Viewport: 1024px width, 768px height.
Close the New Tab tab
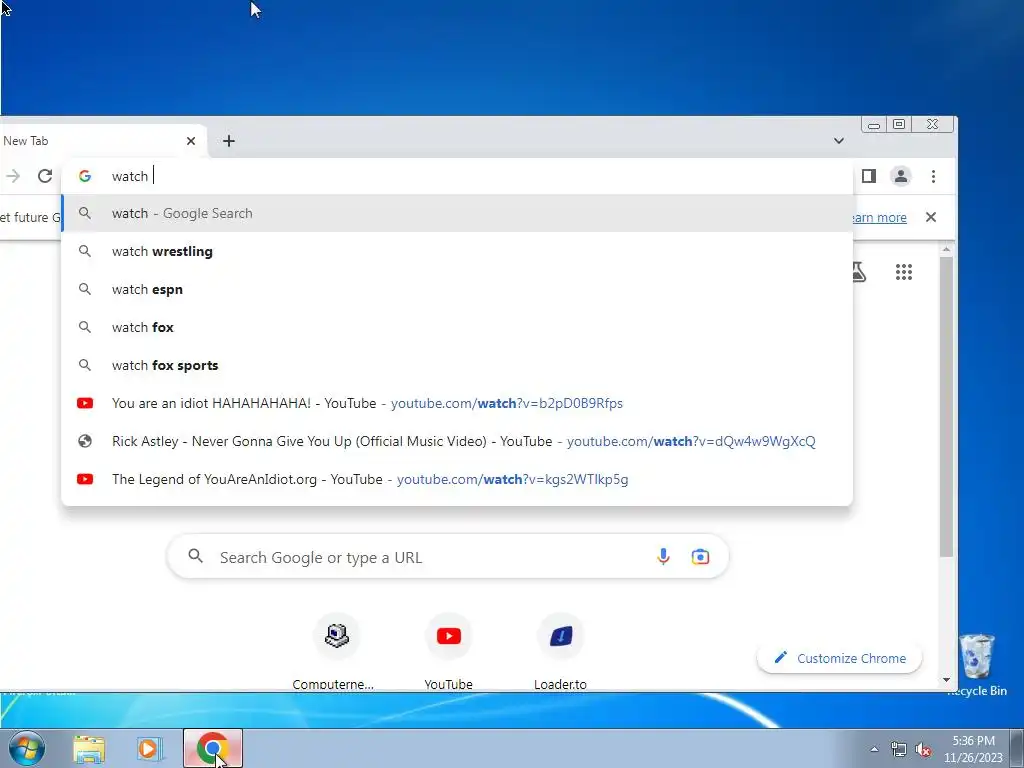[191, 141]
